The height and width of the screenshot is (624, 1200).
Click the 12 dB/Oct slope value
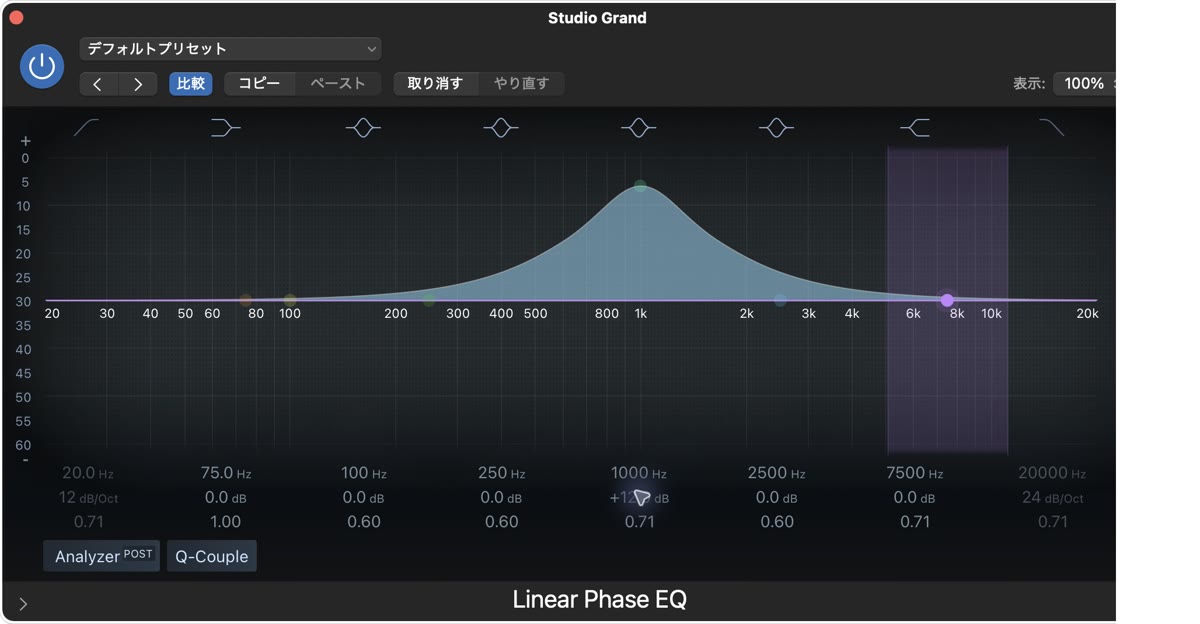point(87,497)
